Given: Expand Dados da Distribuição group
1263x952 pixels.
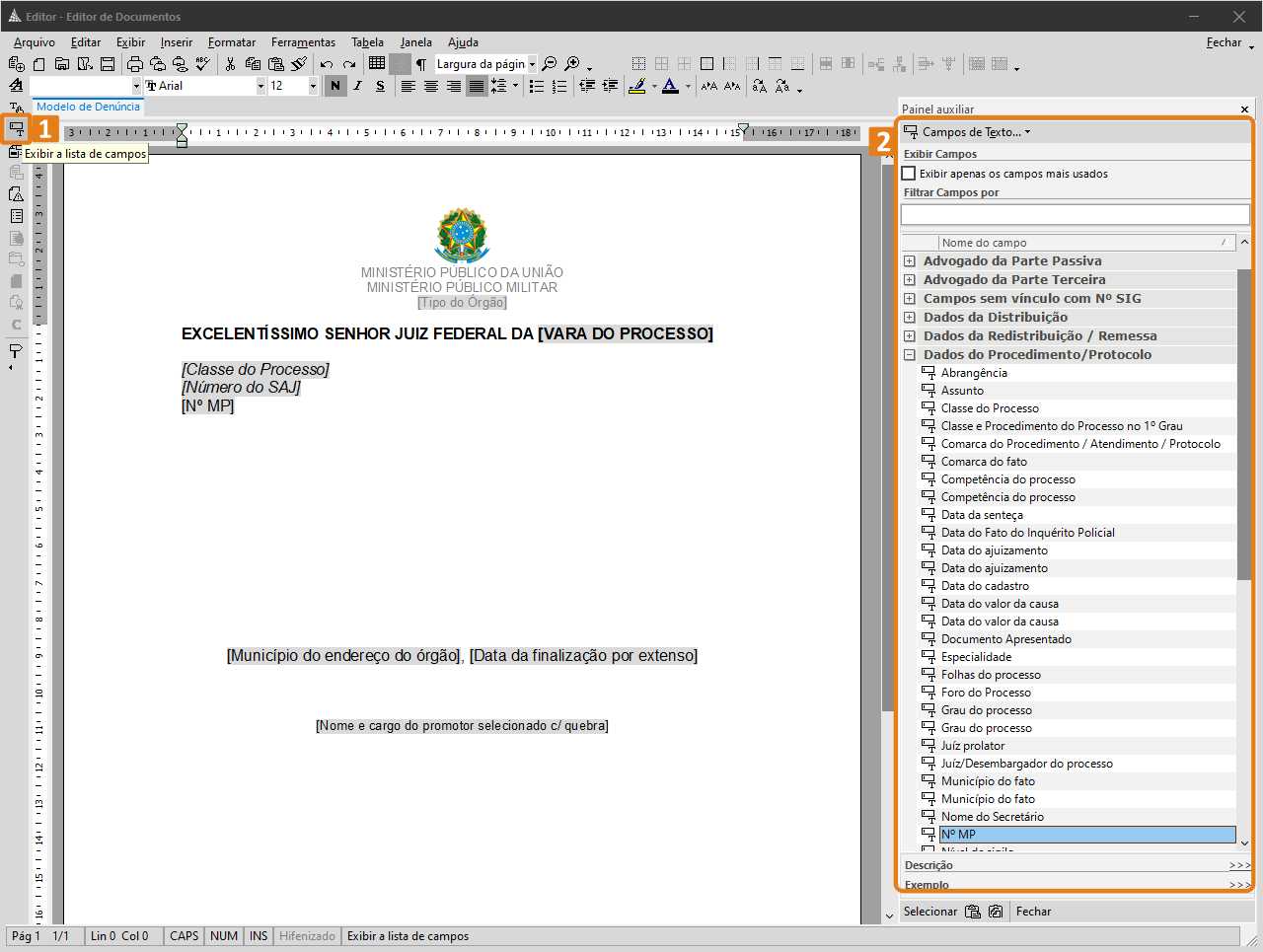Looking at the screenshot, I should point(909,318).
